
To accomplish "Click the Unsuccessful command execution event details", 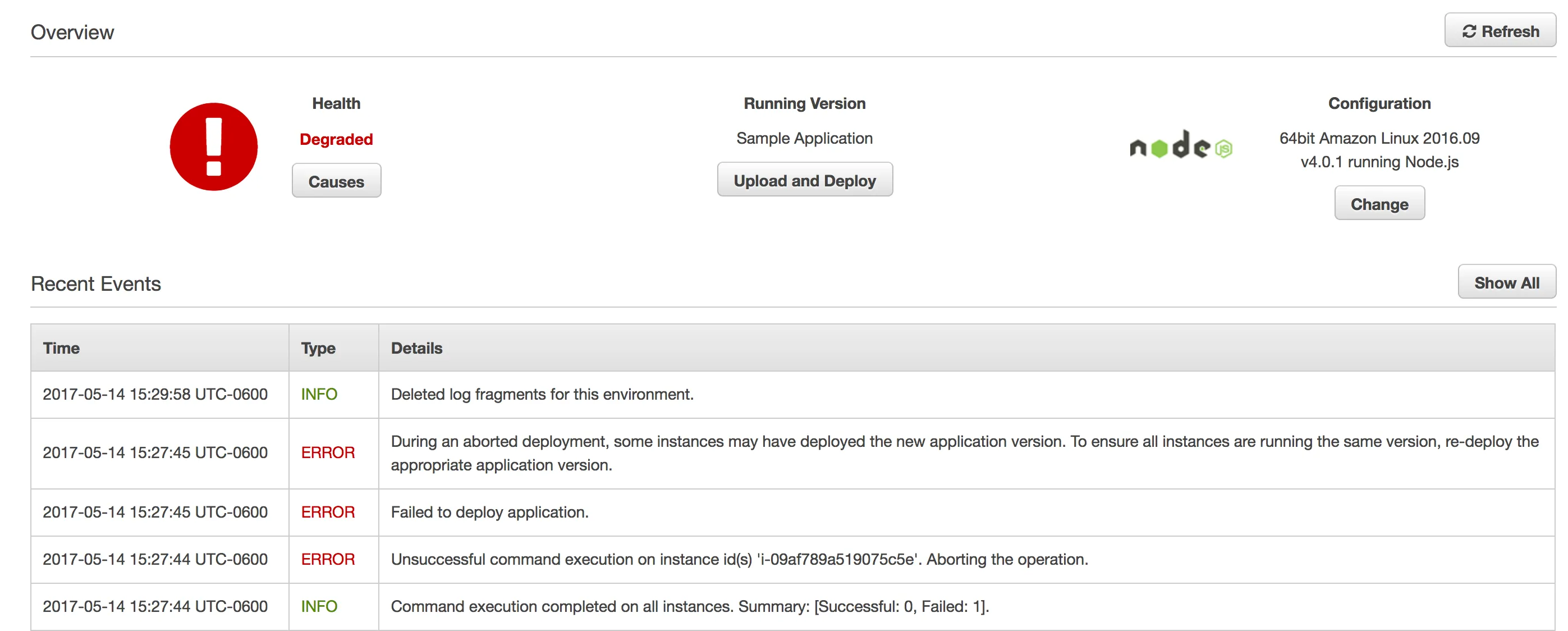I will (x=739, y=559).
